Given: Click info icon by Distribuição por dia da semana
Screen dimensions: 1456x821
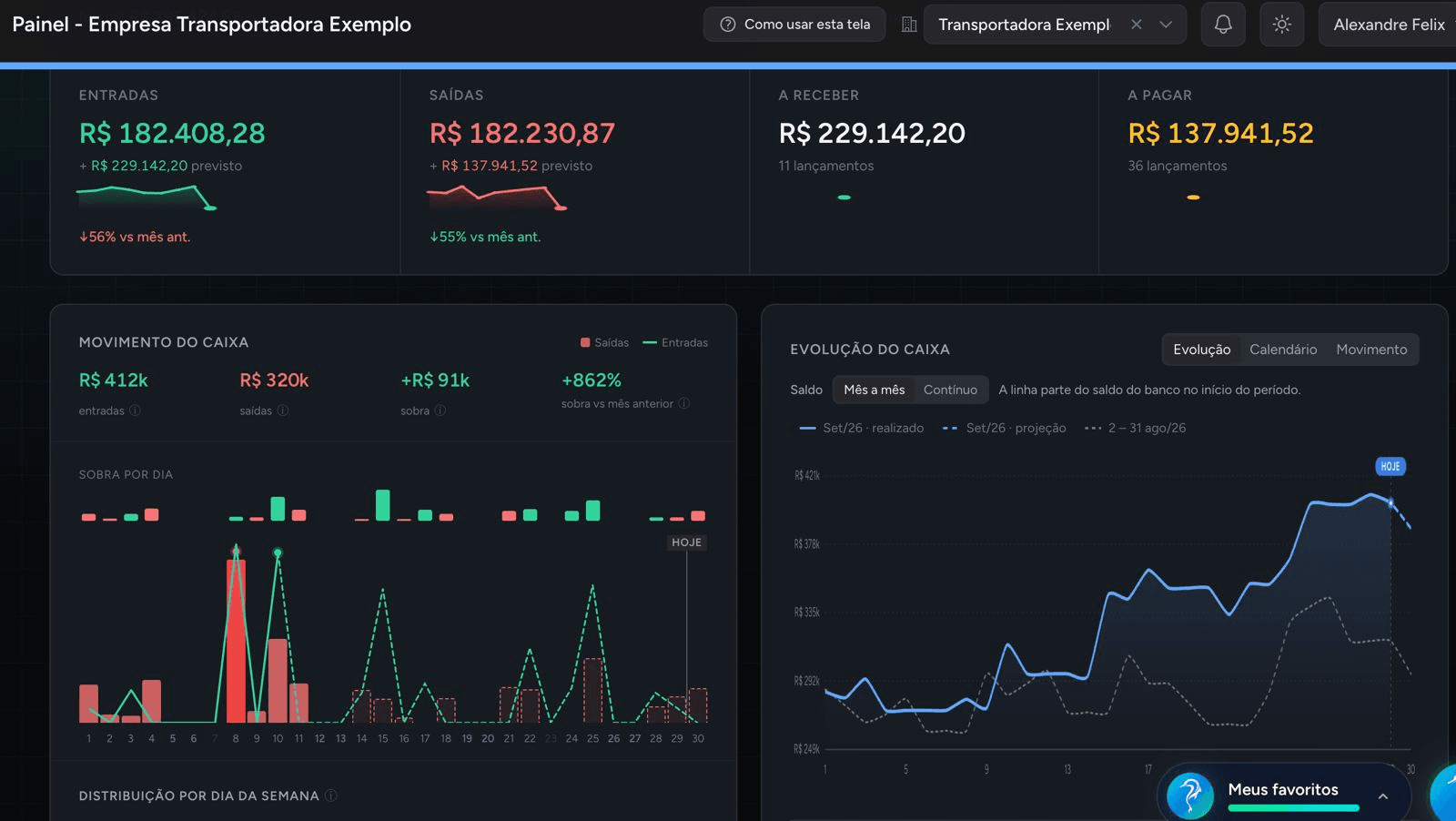Looking at the screenshot, I should point(331,796).
